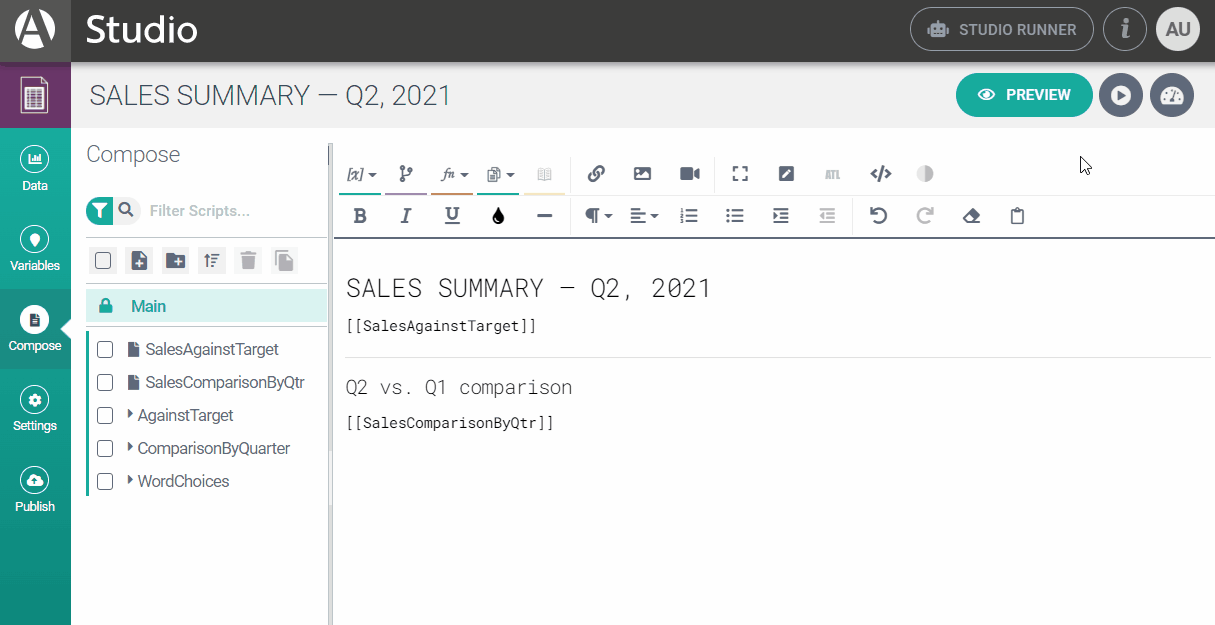Image resolution: width=1215 pixels, height=625 pixels.
Task: Expand the AgainstTarget folder
Action: (130, 415)
